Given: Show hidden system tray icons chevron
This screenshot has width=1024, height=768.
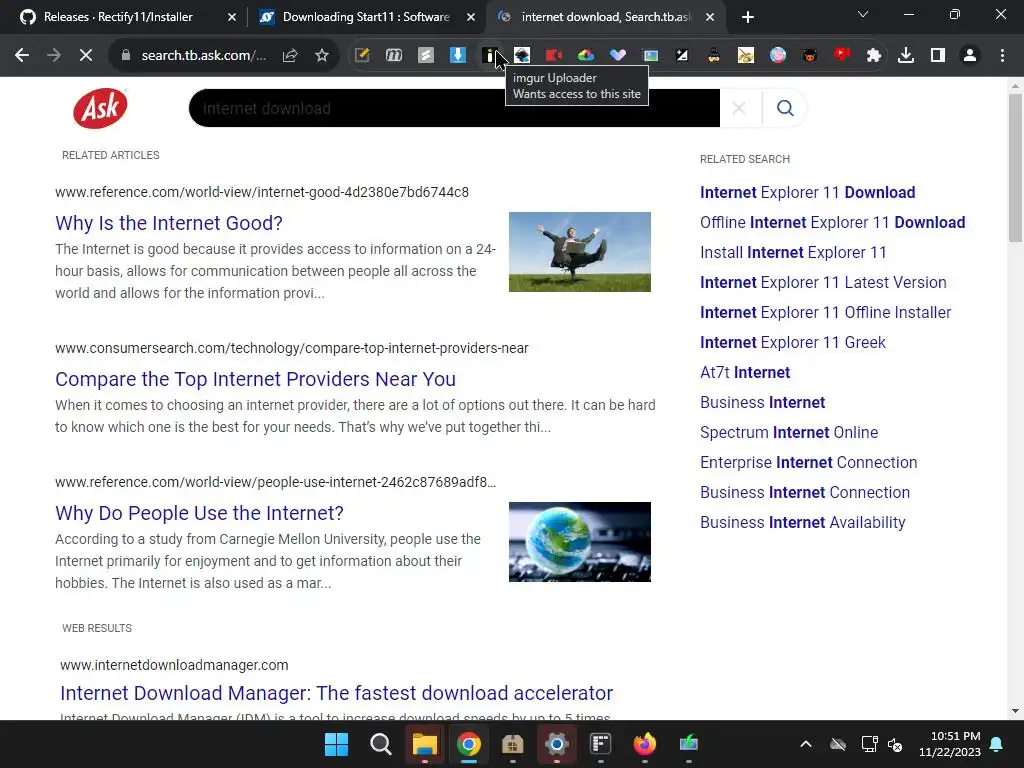Looking at the screenshot, I should pyautogui.click(x=806, y=744).
